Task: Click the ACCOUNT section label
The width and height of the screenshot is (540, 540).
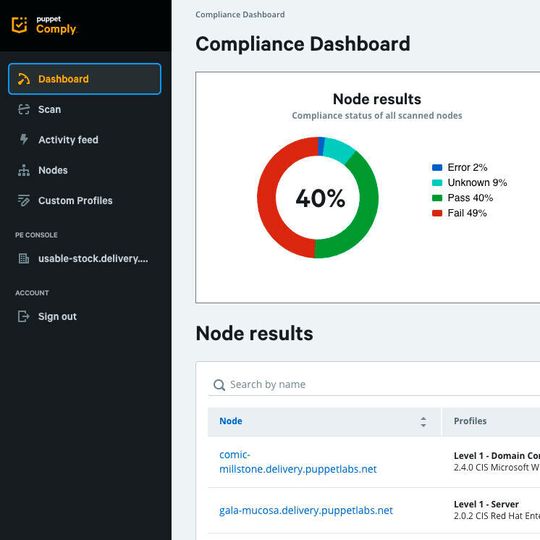Action: point(32,293)
